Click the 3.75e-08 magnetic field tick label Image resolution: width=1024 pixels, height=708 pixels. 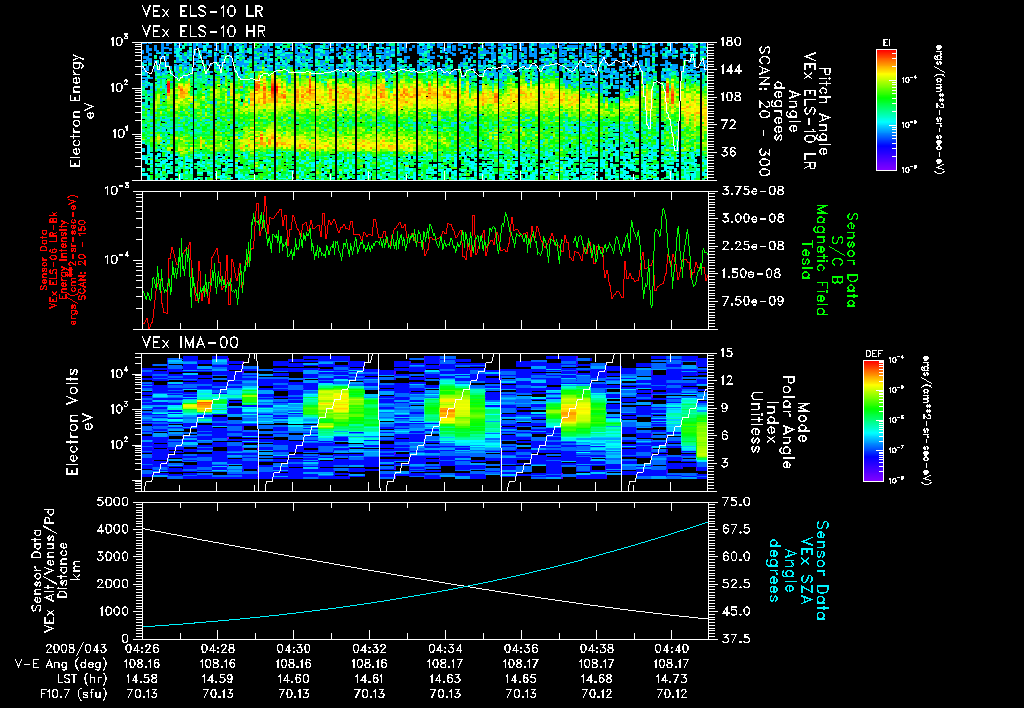point(752,191)
